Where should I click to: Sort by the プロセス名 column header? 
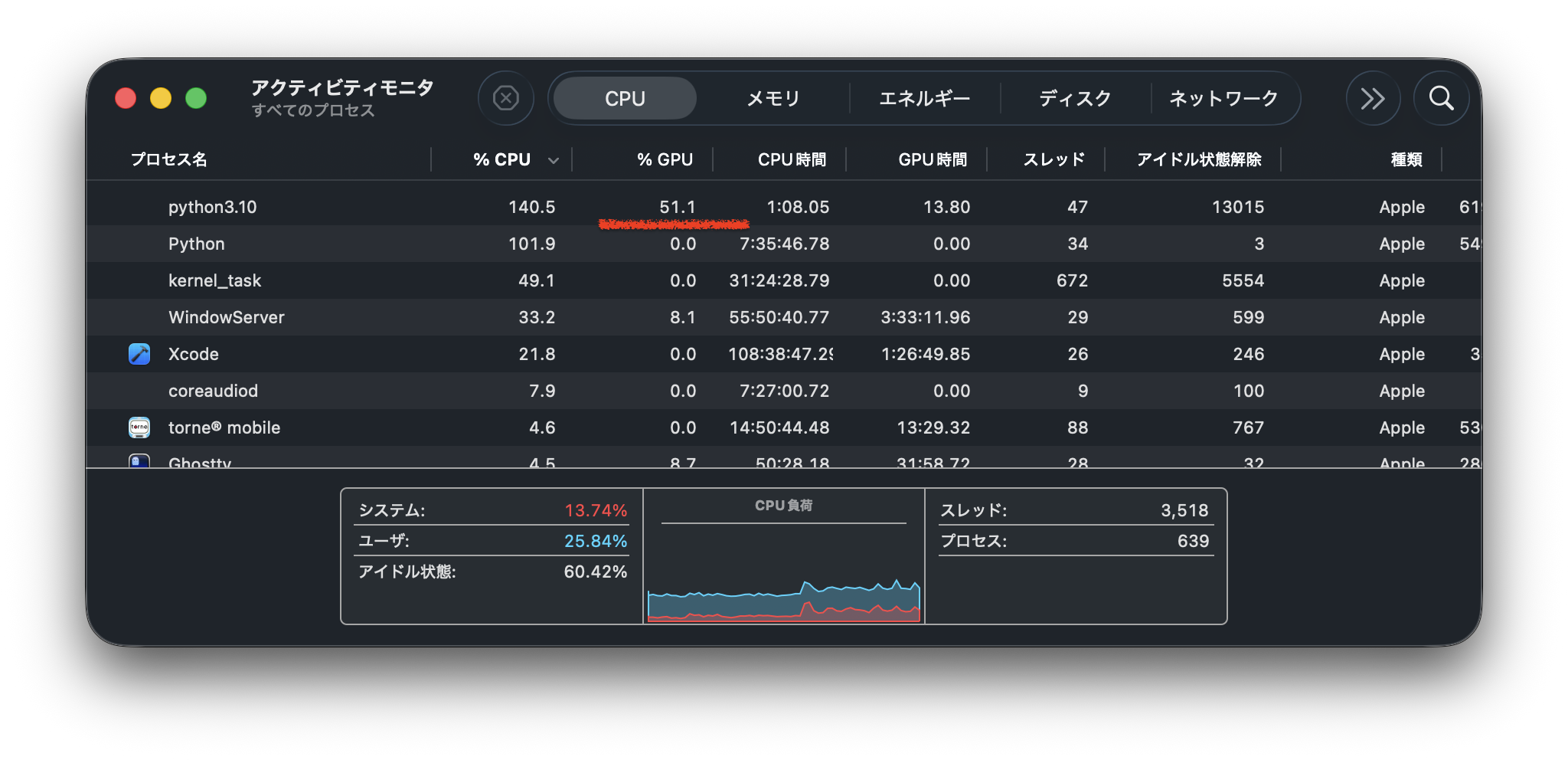168,159
